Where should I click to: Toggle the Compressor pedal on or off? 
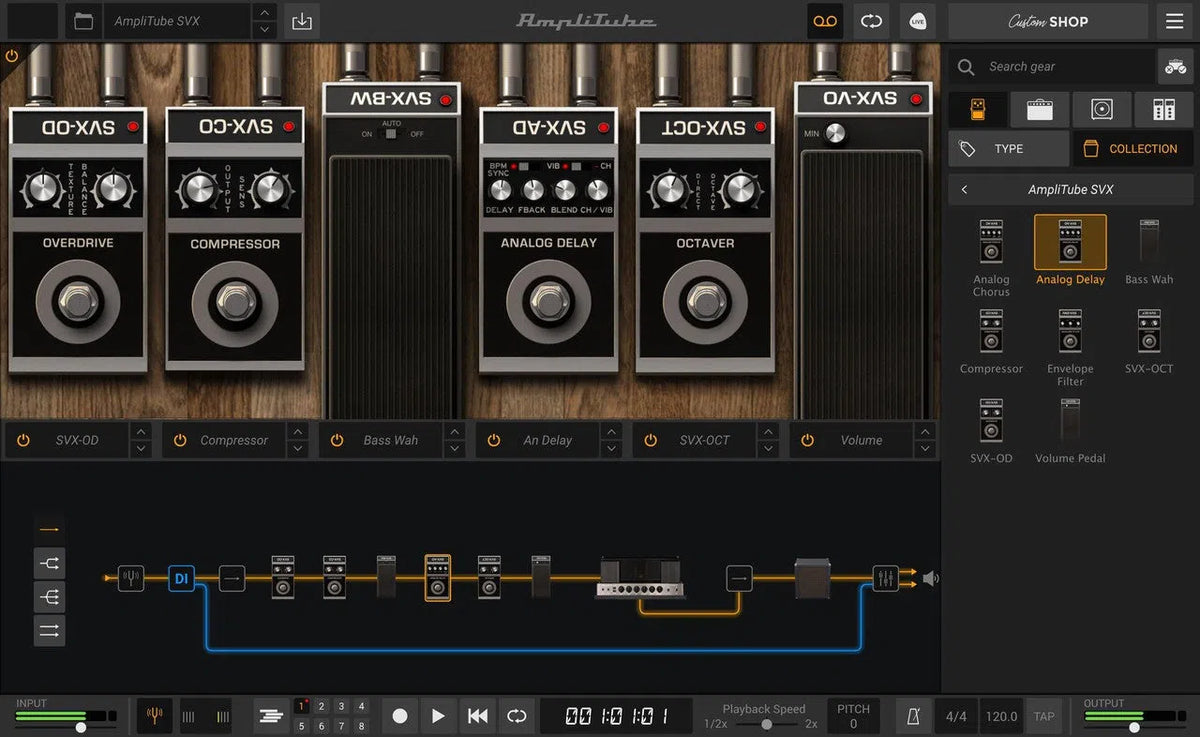click(x=179, y=440)
